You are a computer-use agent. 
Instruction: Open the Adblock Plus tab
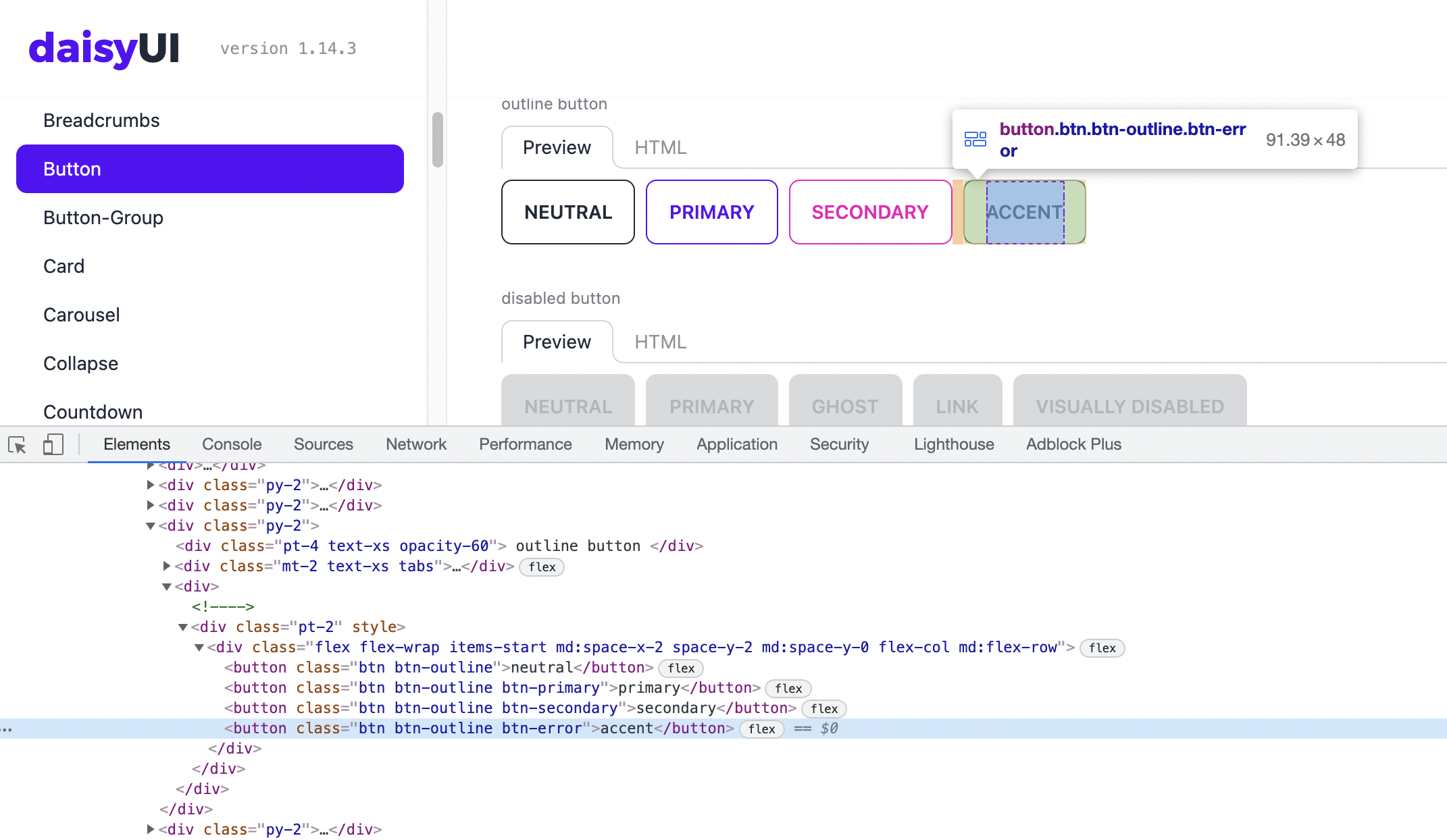click(x=1073, y=444)
